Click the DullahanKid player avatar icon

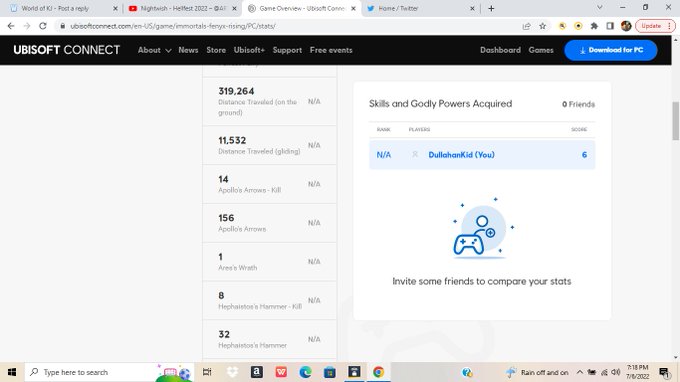click(415, 155)
